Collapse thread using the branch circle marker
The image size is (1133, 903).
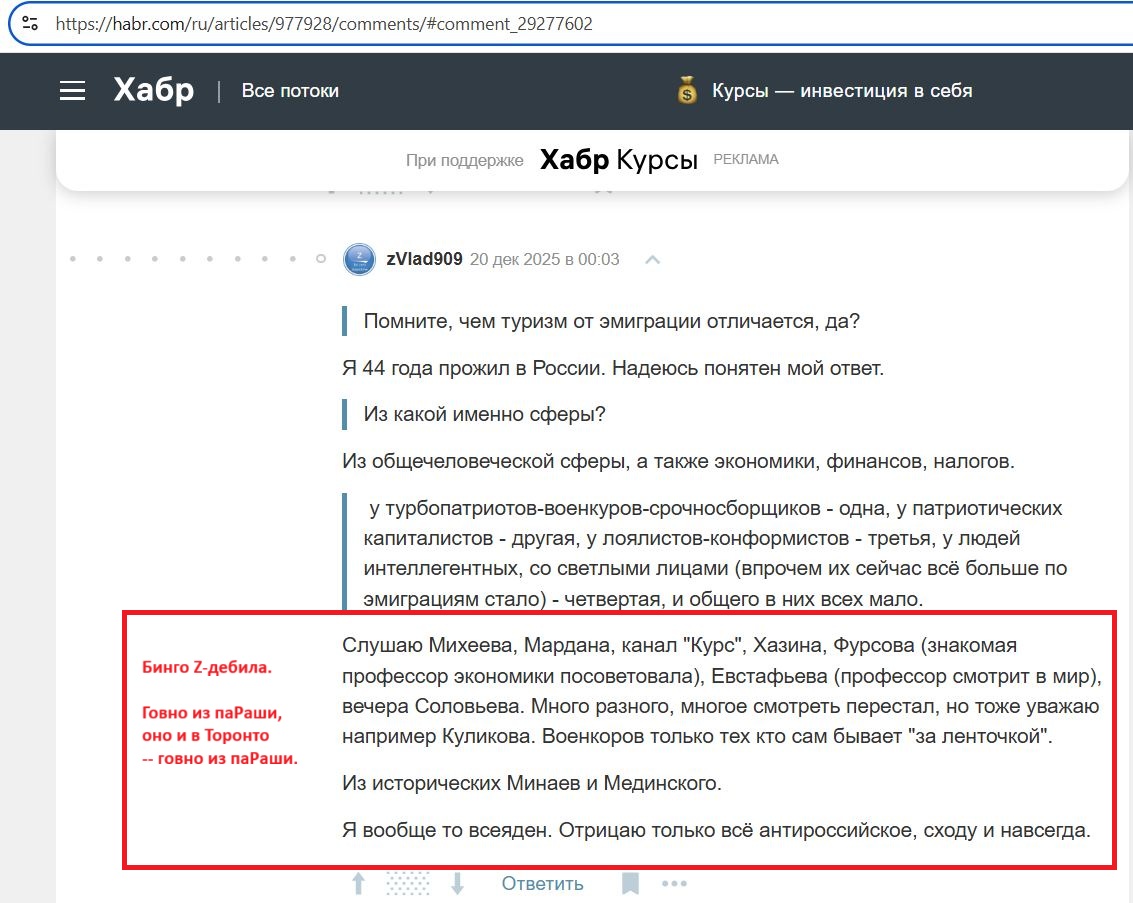[x=321, y=260]
